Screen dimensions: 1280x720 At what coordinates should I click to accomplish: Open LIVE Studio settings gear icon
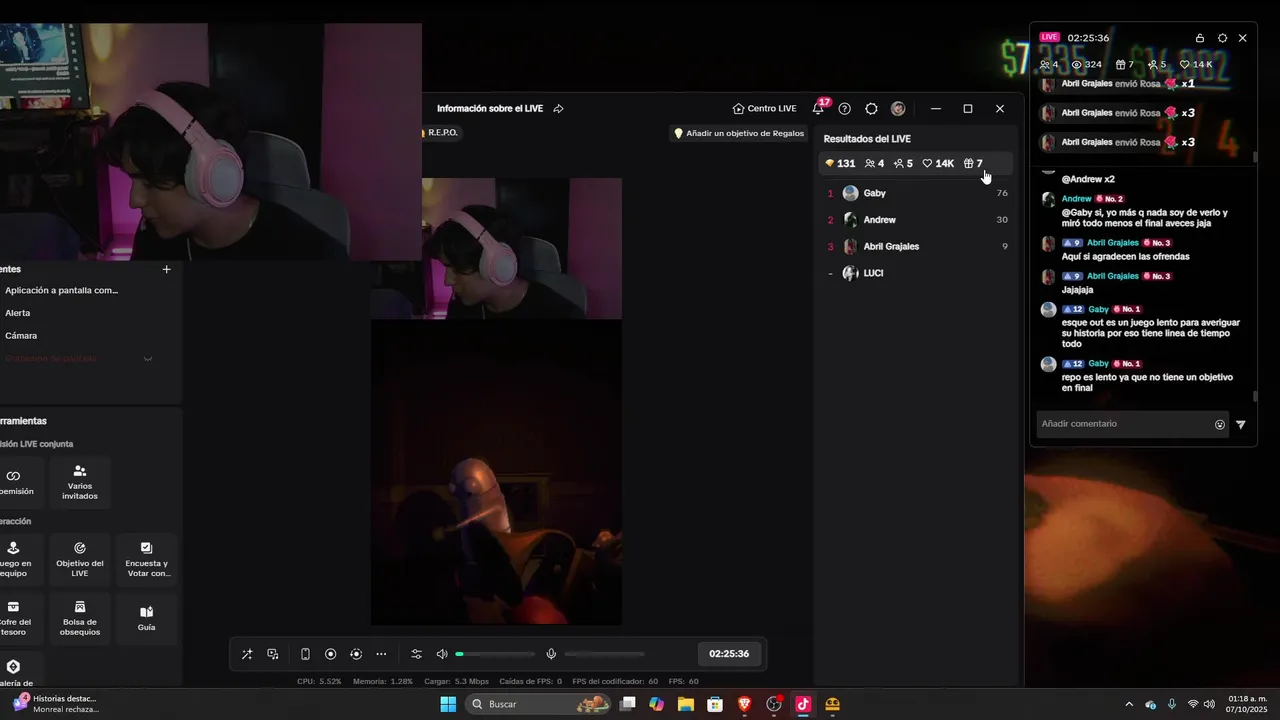[871, 108]
